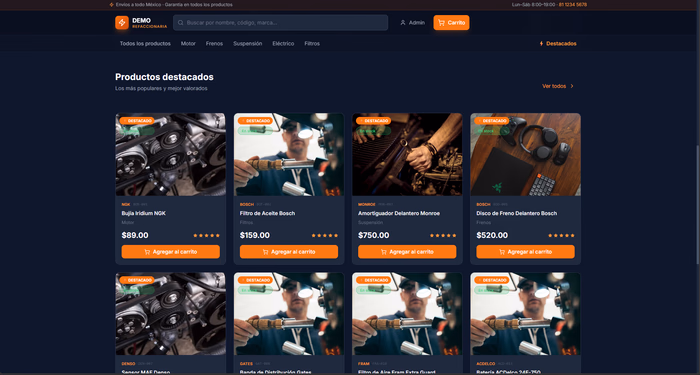Open the Fram product card image
700x375 pixels.
coord(407,314)
